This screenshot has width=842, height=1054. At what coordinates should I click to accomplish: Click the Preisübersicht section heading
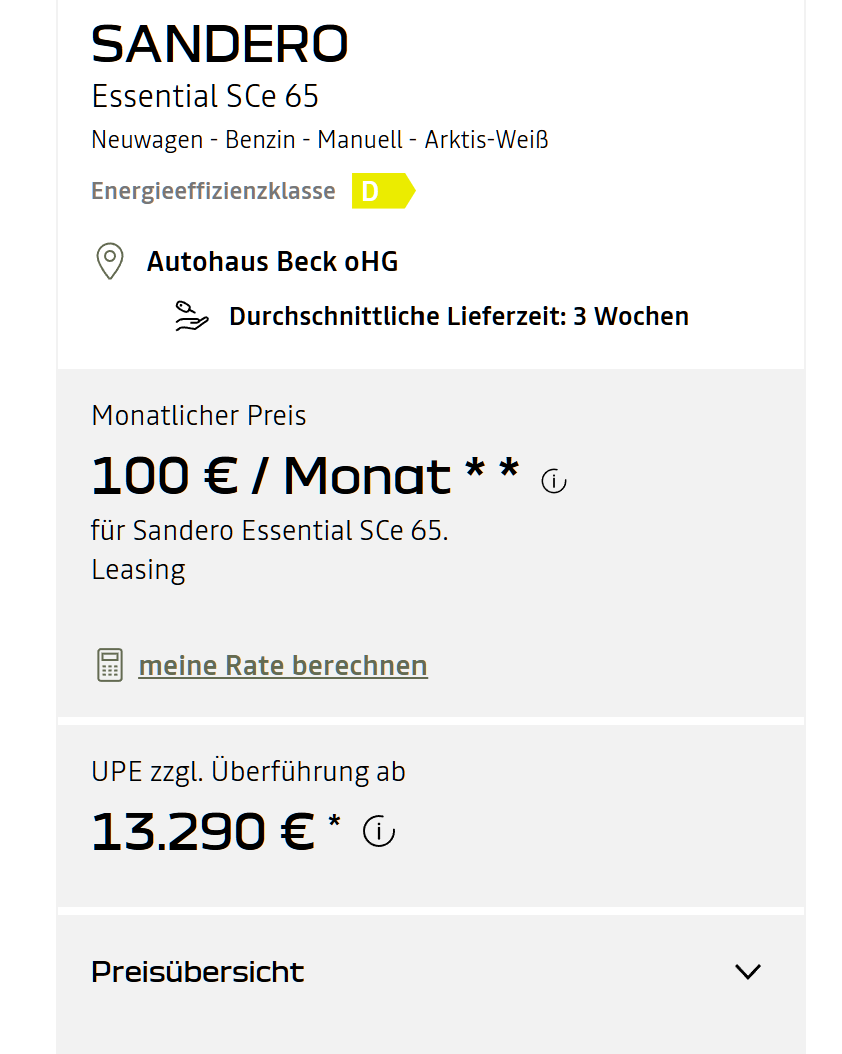[x=198, y=971]
